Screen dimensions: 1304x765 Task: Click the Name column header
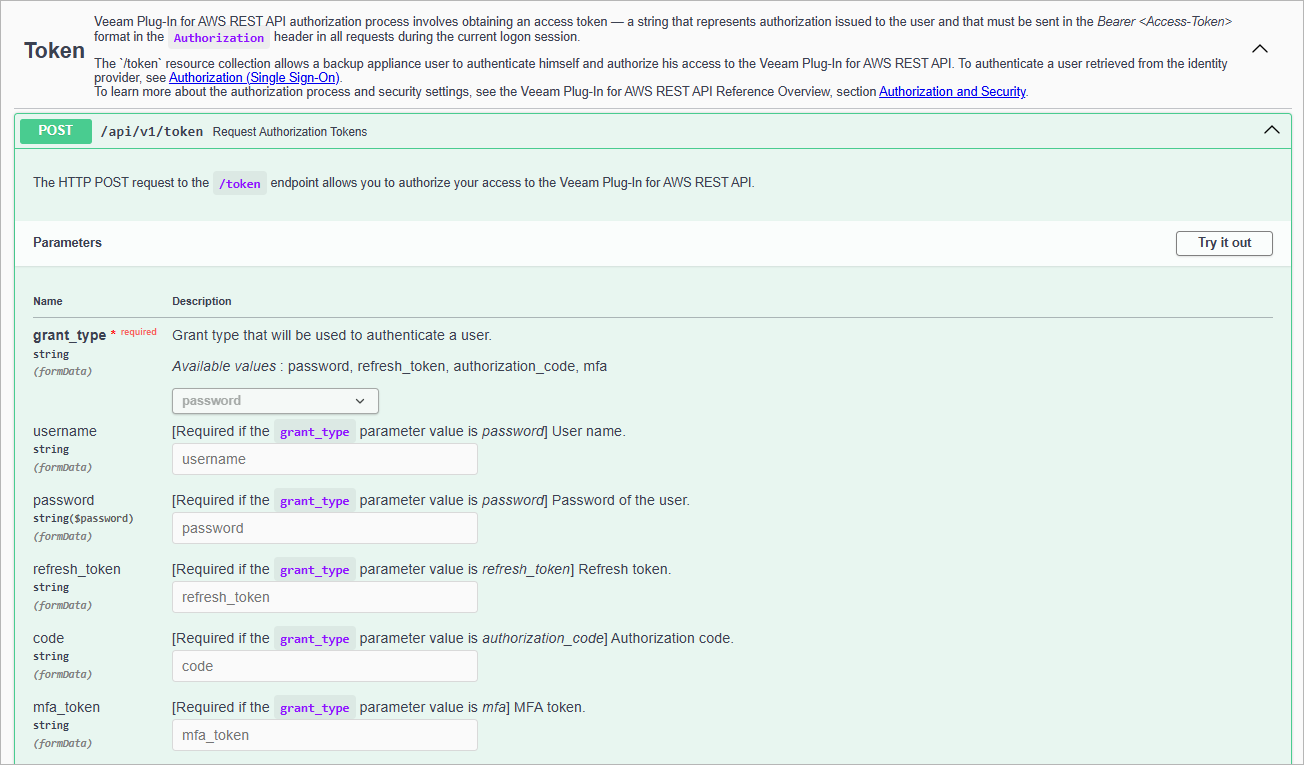(x=48, y=301)
